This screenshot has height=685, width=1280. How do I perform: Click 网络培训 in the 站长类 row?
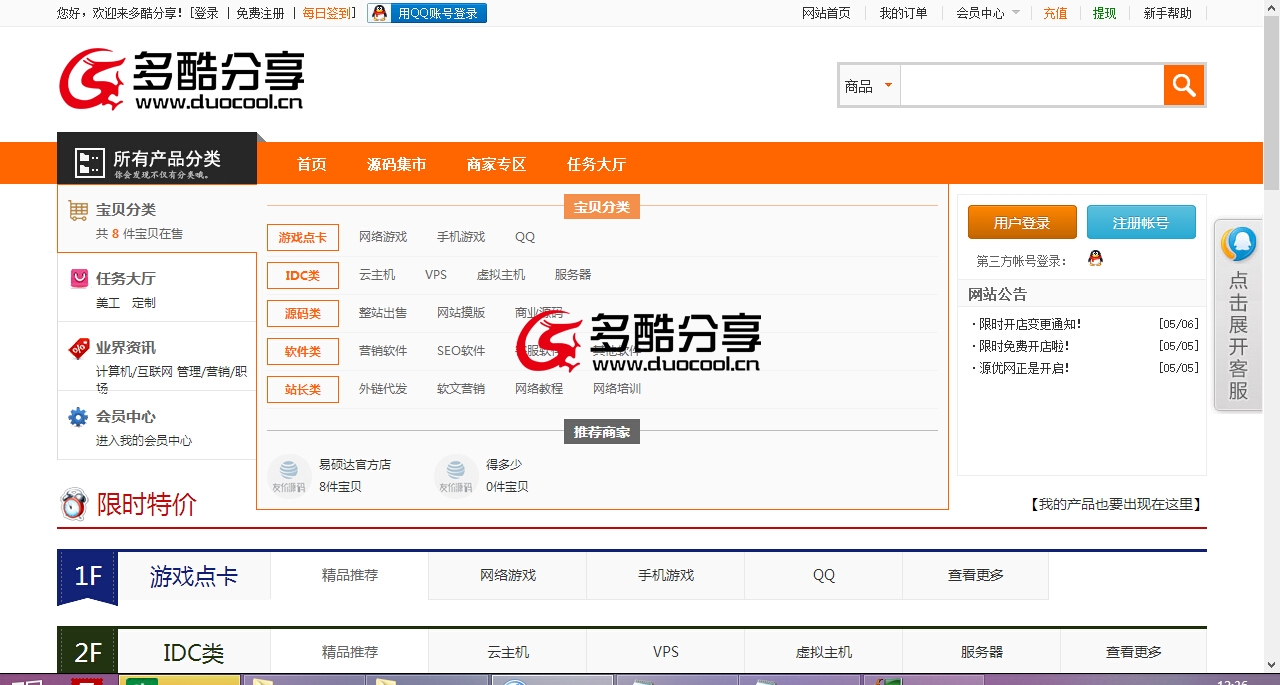617,389
